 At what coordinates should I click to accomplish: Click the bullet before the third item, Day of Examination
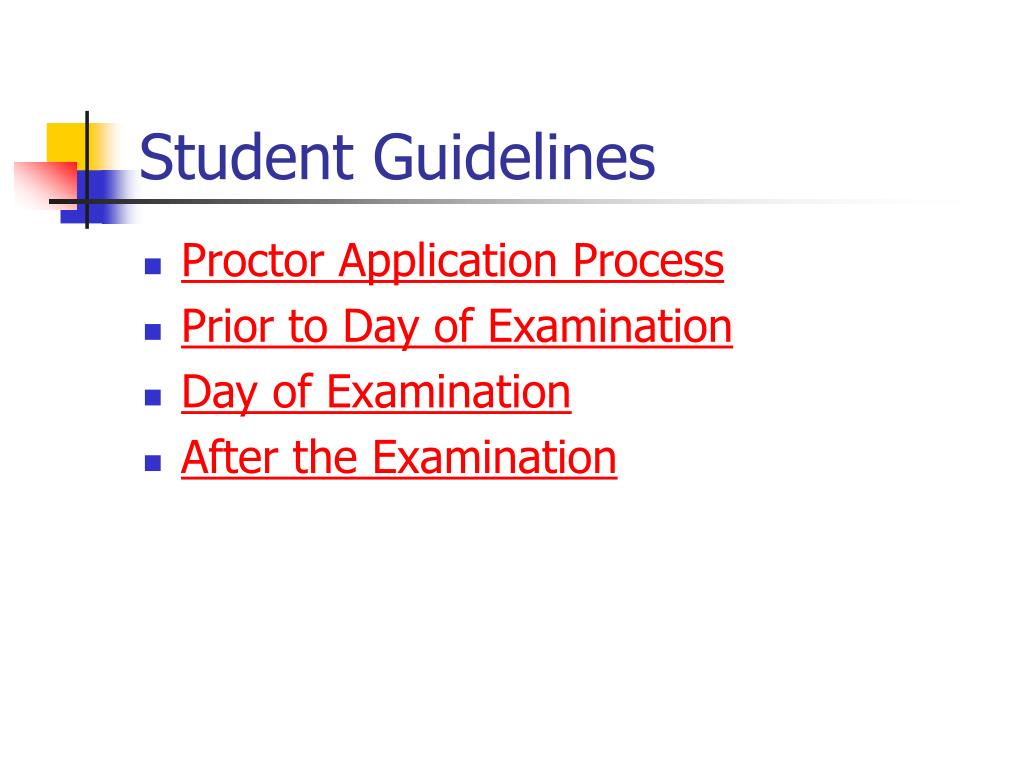[x=153, y=398]
